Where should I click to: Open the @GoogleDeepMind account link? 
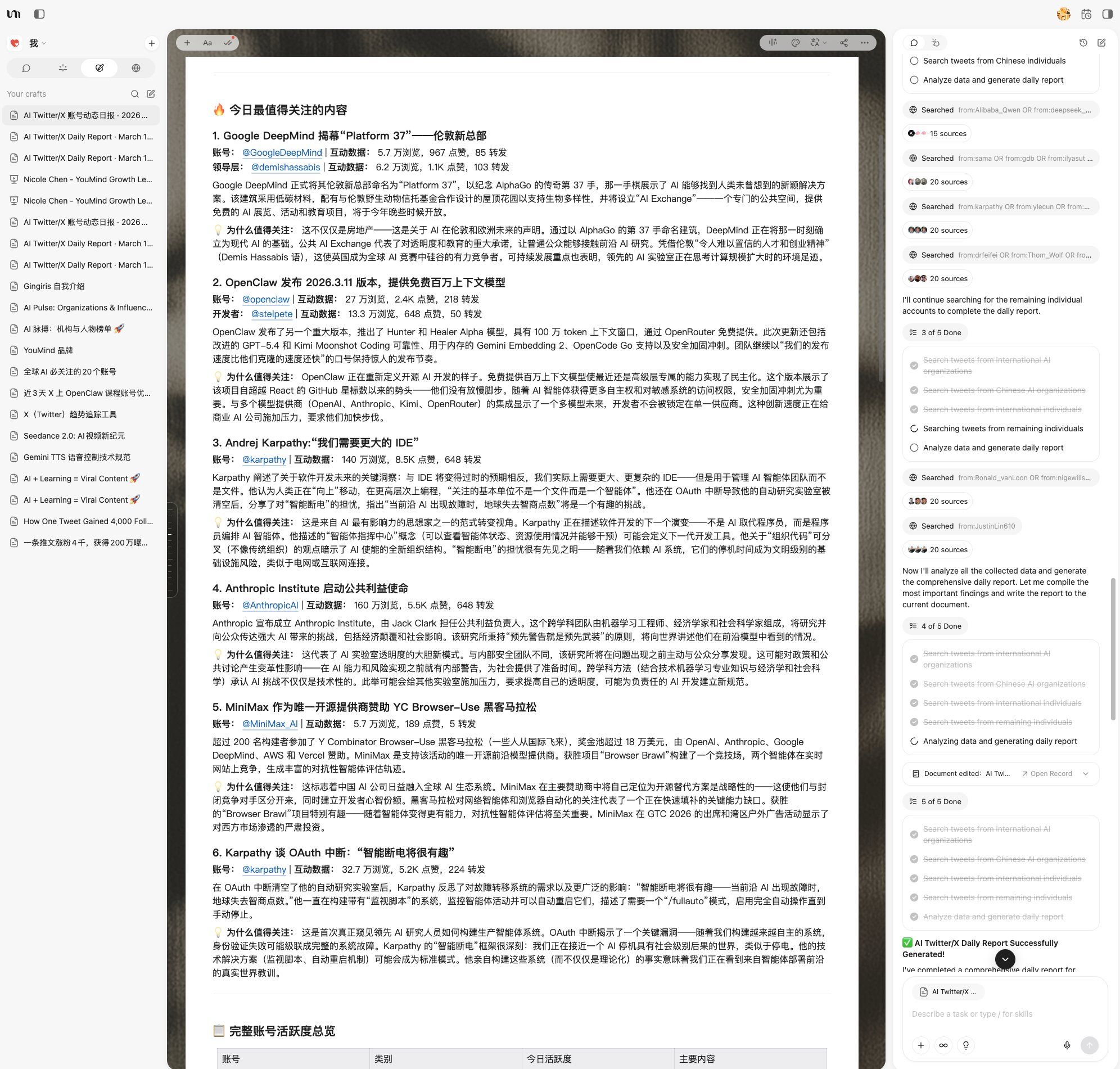tap(282, 153)
